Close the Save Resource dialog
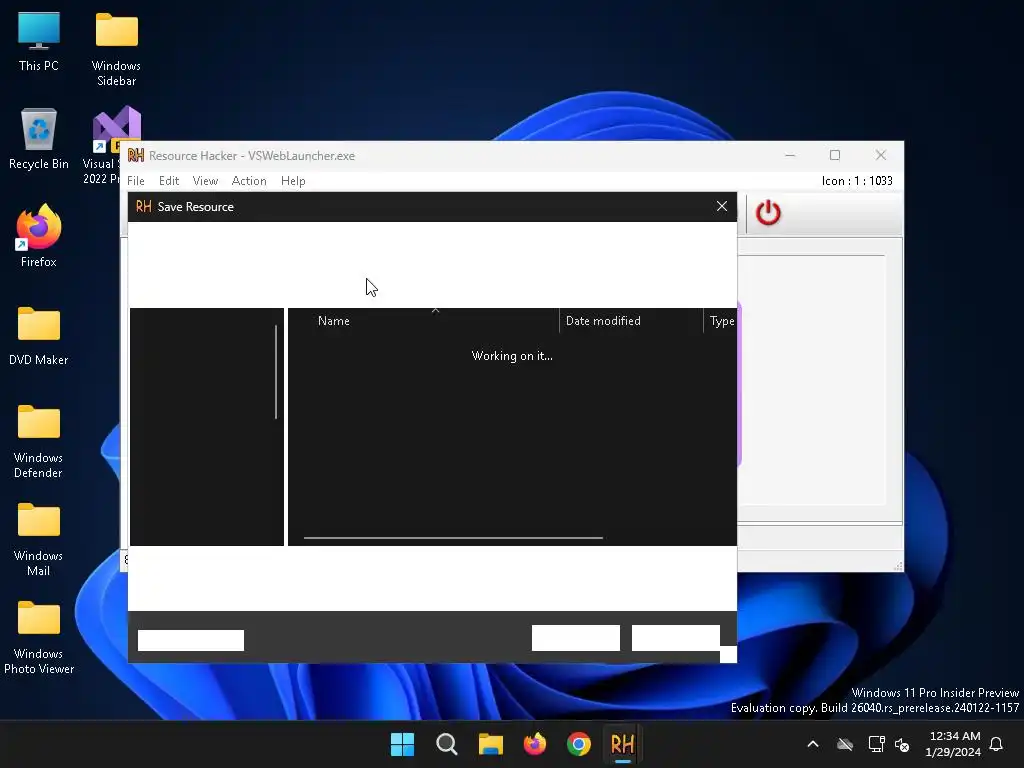 tap(722, 206)
